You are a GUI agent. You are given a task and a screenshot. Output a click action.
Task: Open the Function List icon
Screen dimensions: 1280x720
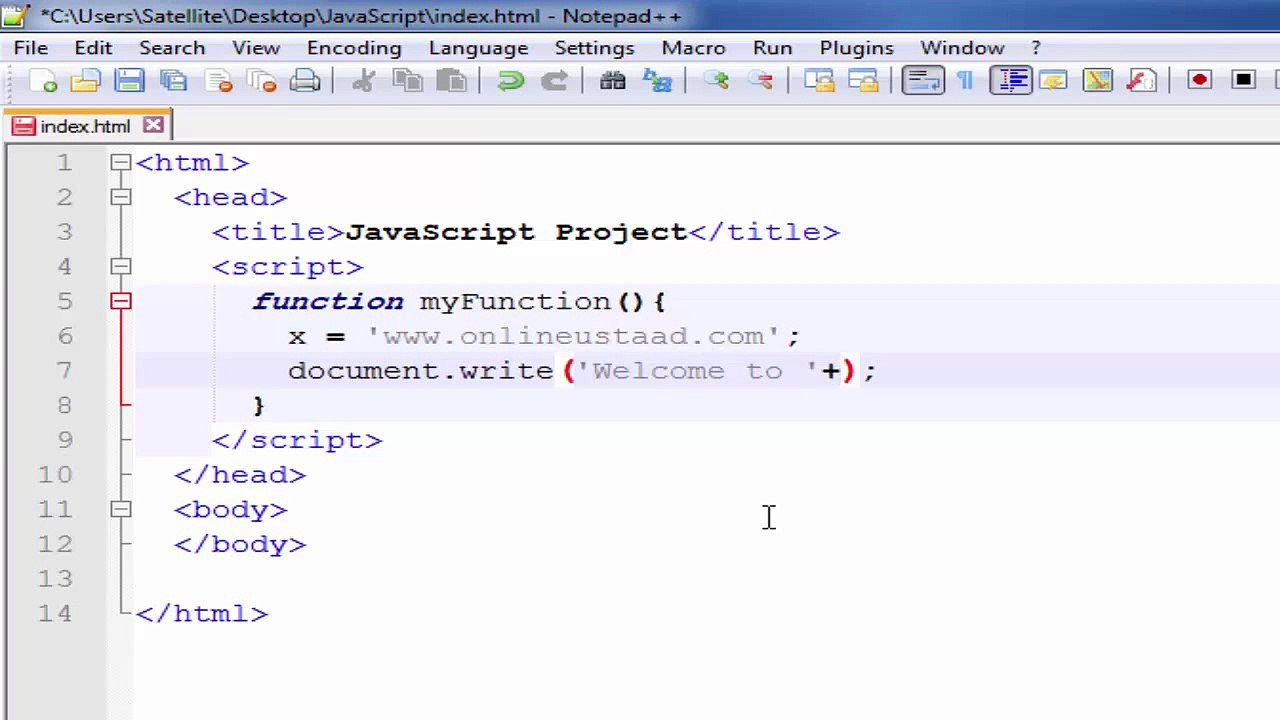[1141, 81]
